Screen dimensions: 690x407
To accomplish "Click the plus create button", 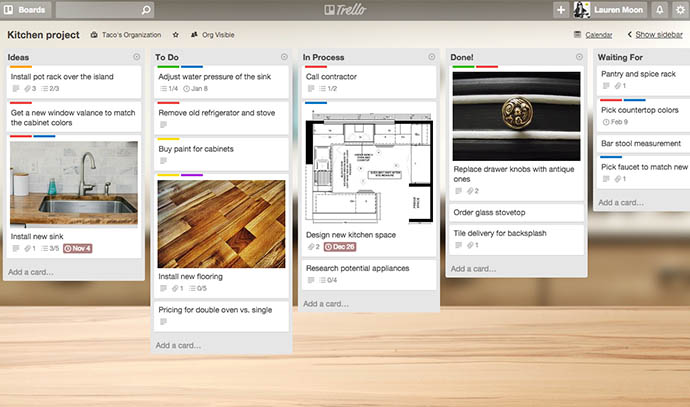I will tap(561, 10).
